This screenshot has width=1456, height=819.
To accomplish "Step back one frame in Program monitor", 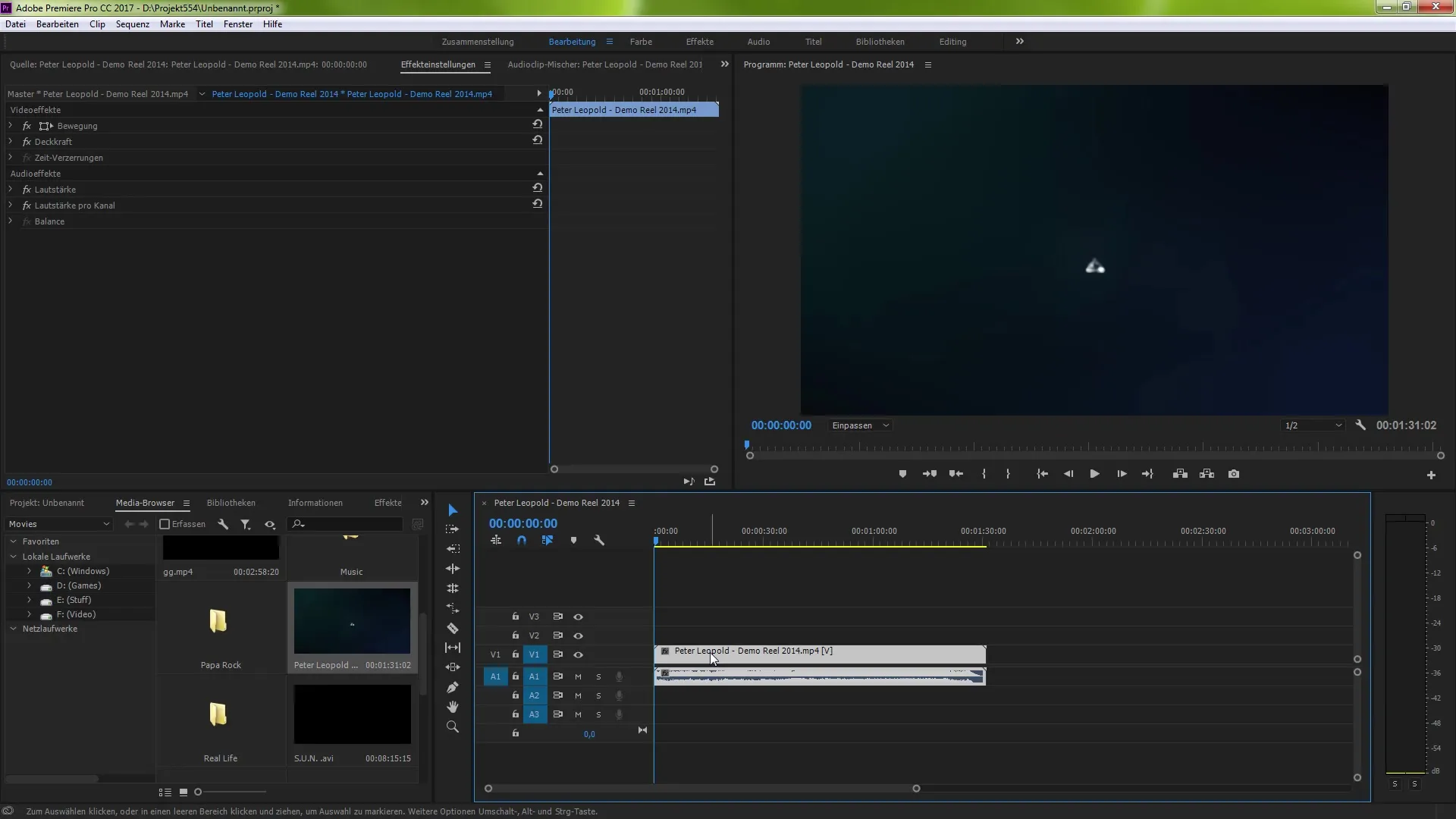I will pyautogui.click(x=1068, y=474).
